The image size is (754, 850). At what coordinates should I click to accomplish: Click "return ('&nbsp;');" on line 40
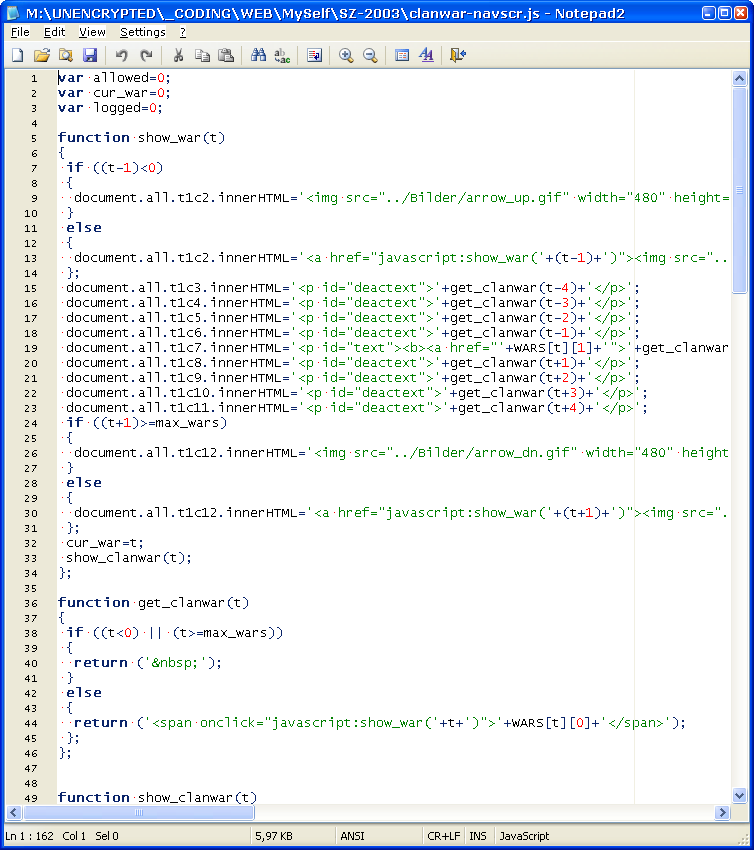coord(148,663)
